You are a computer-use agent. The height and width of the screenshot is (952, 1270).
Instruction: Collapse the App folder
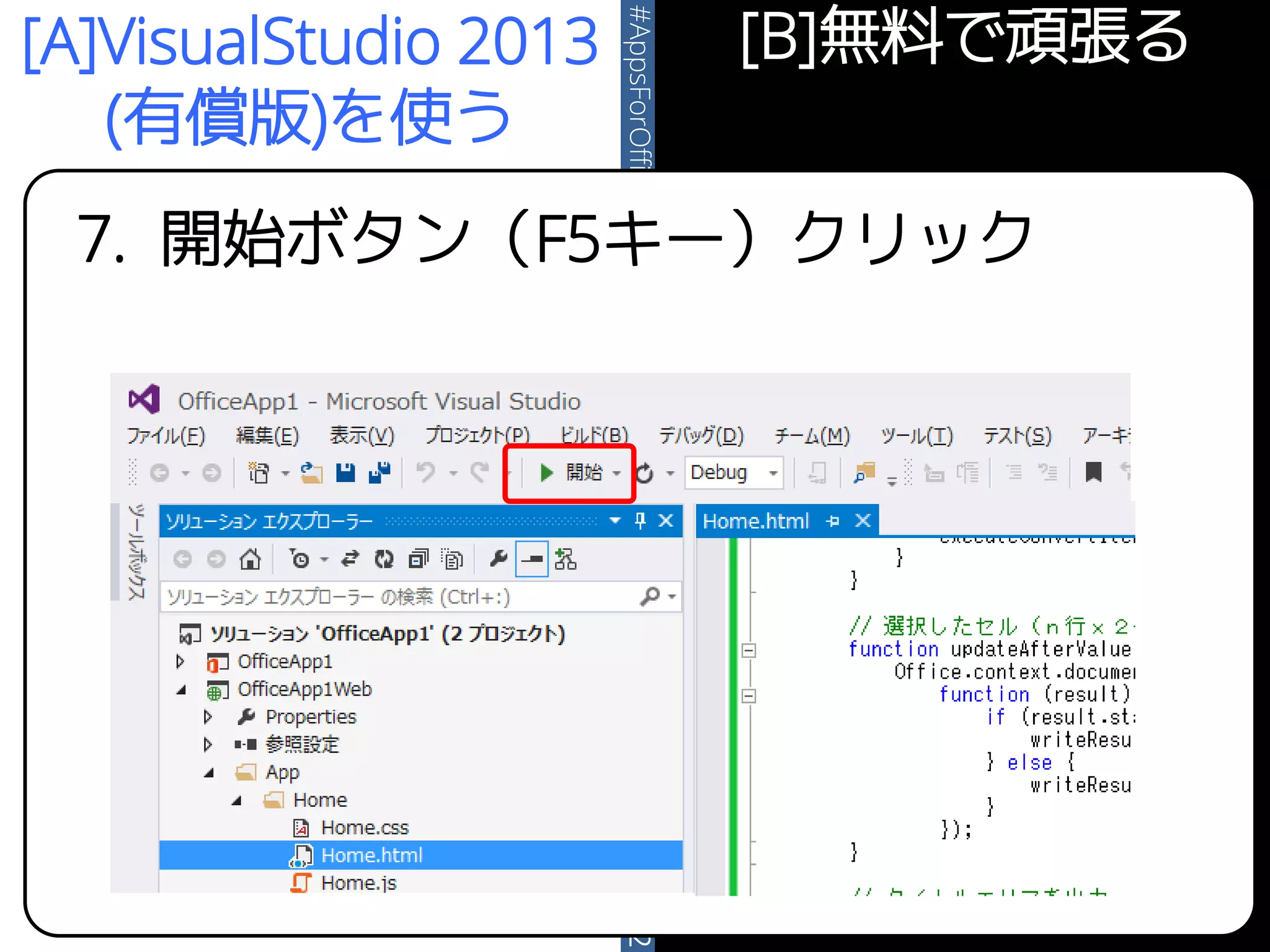point(209,773)
